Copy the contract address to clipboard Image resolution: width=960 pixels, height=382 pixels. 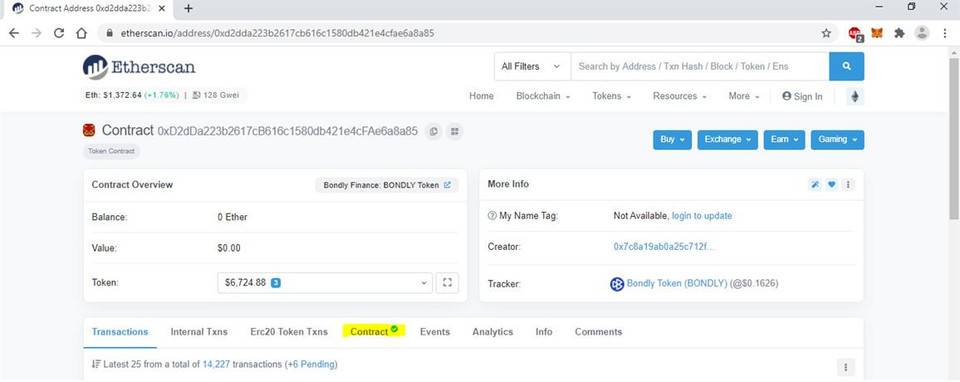[433, 131]
